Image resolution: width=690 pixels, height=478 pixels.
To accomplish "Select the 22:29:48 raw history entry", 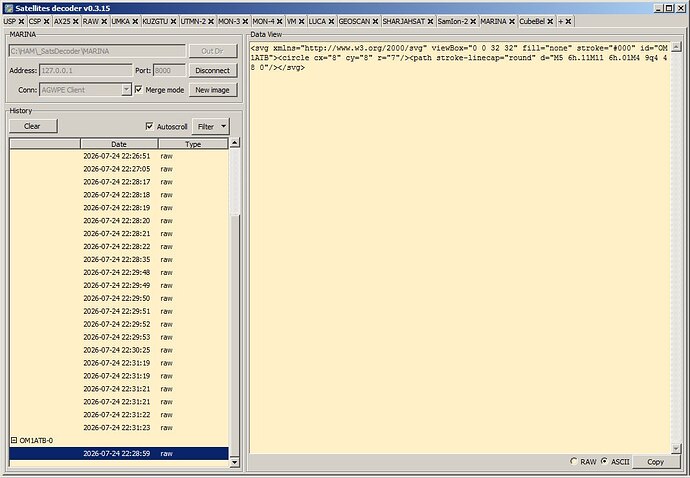I will tap(119, 272).
